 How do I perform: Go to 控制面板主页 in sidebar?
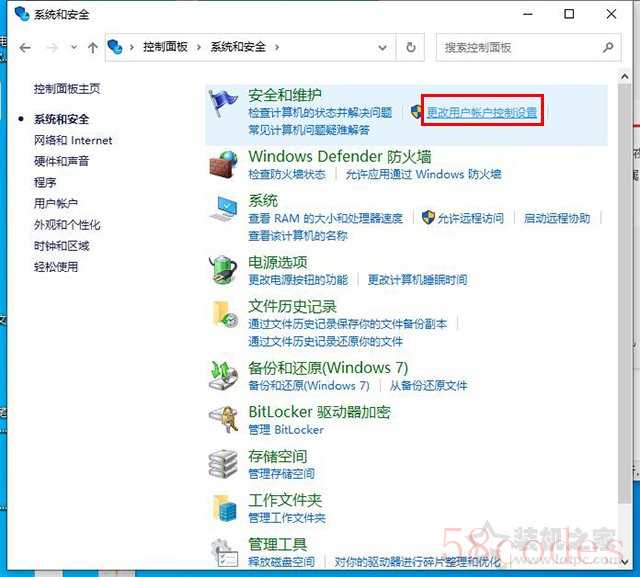coord(67,89)
